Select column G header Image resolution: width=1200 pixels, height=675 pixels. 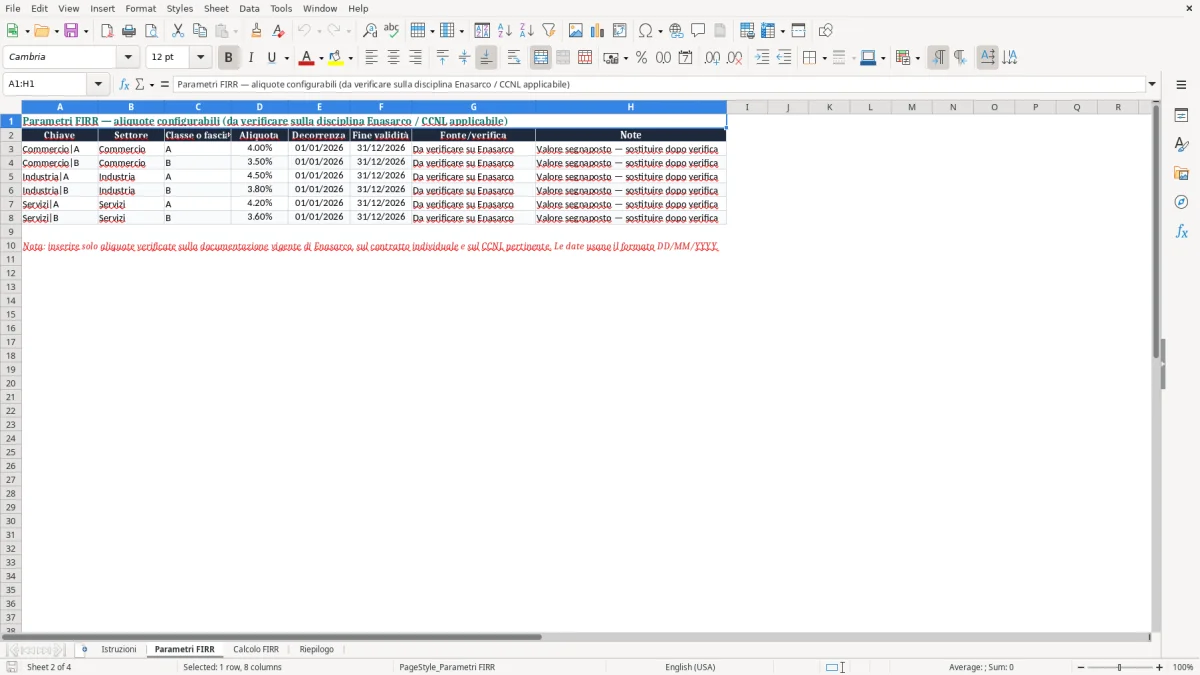tap(473, 107)
